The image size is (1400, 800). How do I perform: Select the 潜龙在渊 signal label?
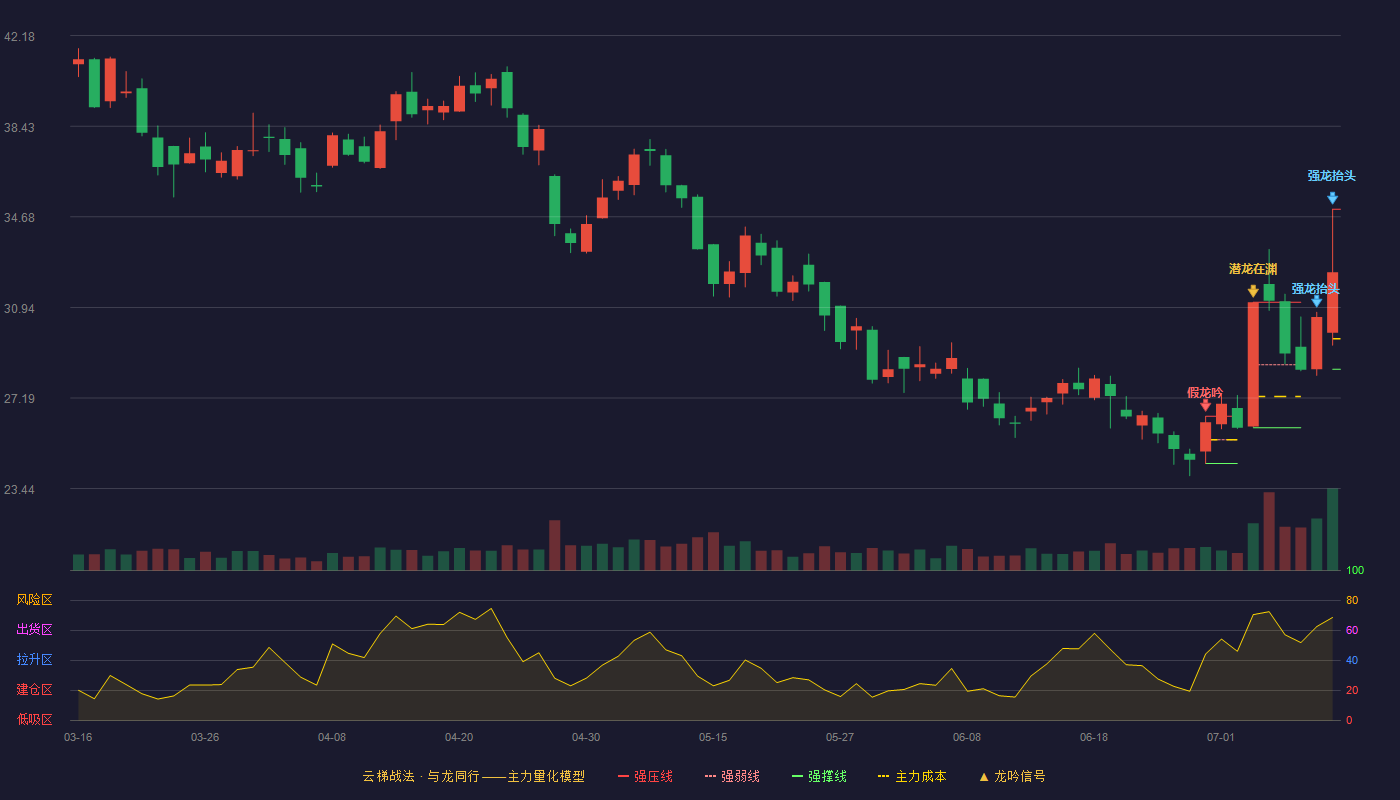[1253, 269]
